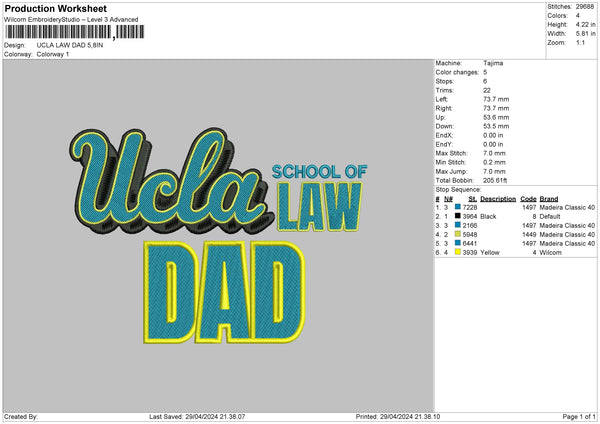Screen dimensions: 600x424
Task: Click the Right label in machine info
Action: tap(444, 108)
